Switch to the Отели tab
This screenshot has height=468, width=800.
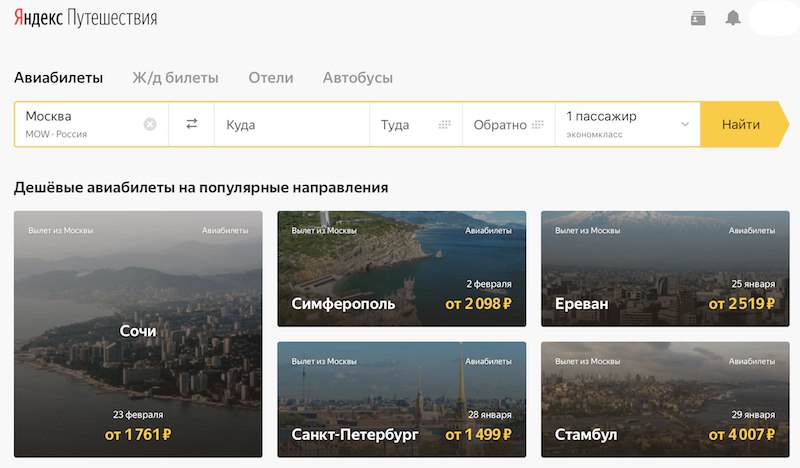click(270, 78)
